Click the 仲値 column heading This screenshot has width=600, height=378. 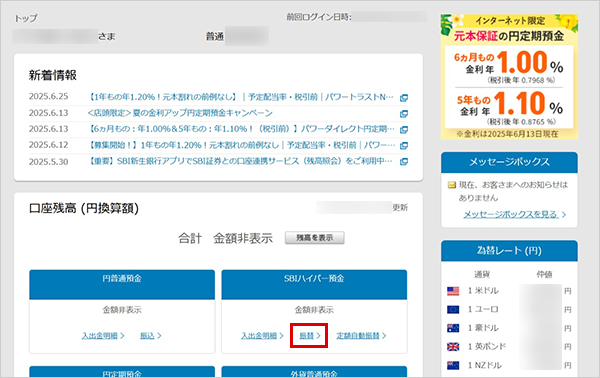coord(544,275)
